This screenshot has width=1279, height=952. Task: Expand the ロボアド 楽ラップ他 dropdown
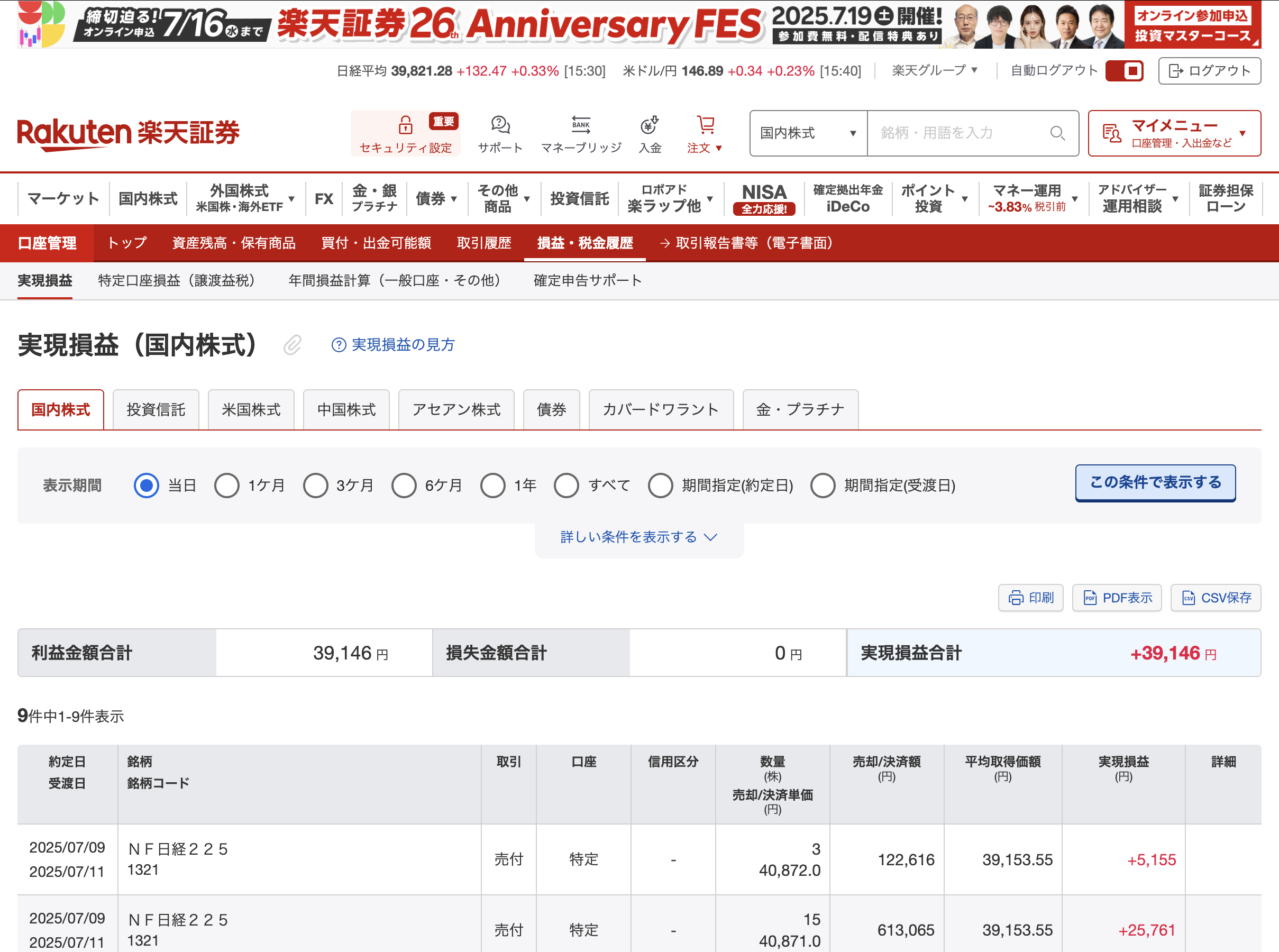(x=670, y=198)
